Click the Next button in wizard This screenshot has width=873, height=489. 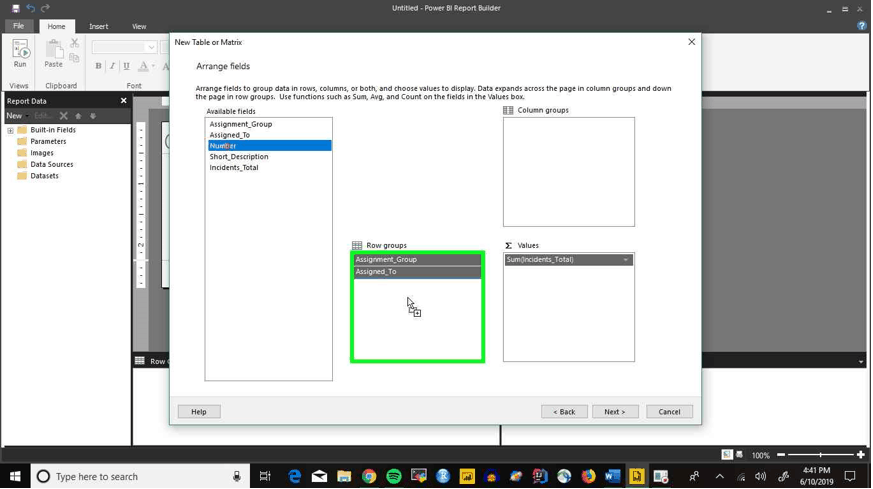pos(615,412)
